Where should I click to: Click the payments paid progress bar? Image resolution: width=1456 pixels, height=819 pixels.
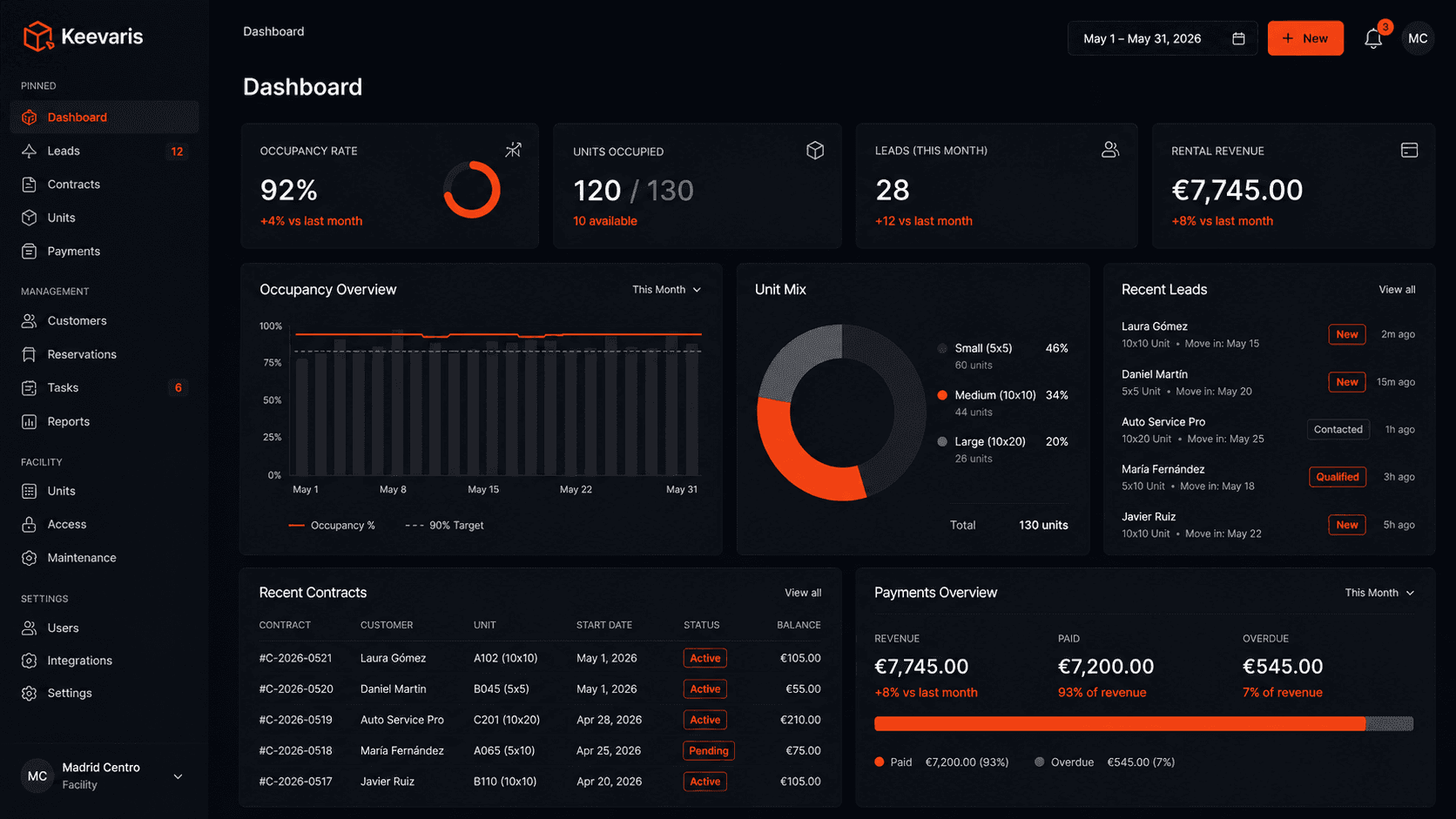pyautogui.click(x=1120, y=724)
